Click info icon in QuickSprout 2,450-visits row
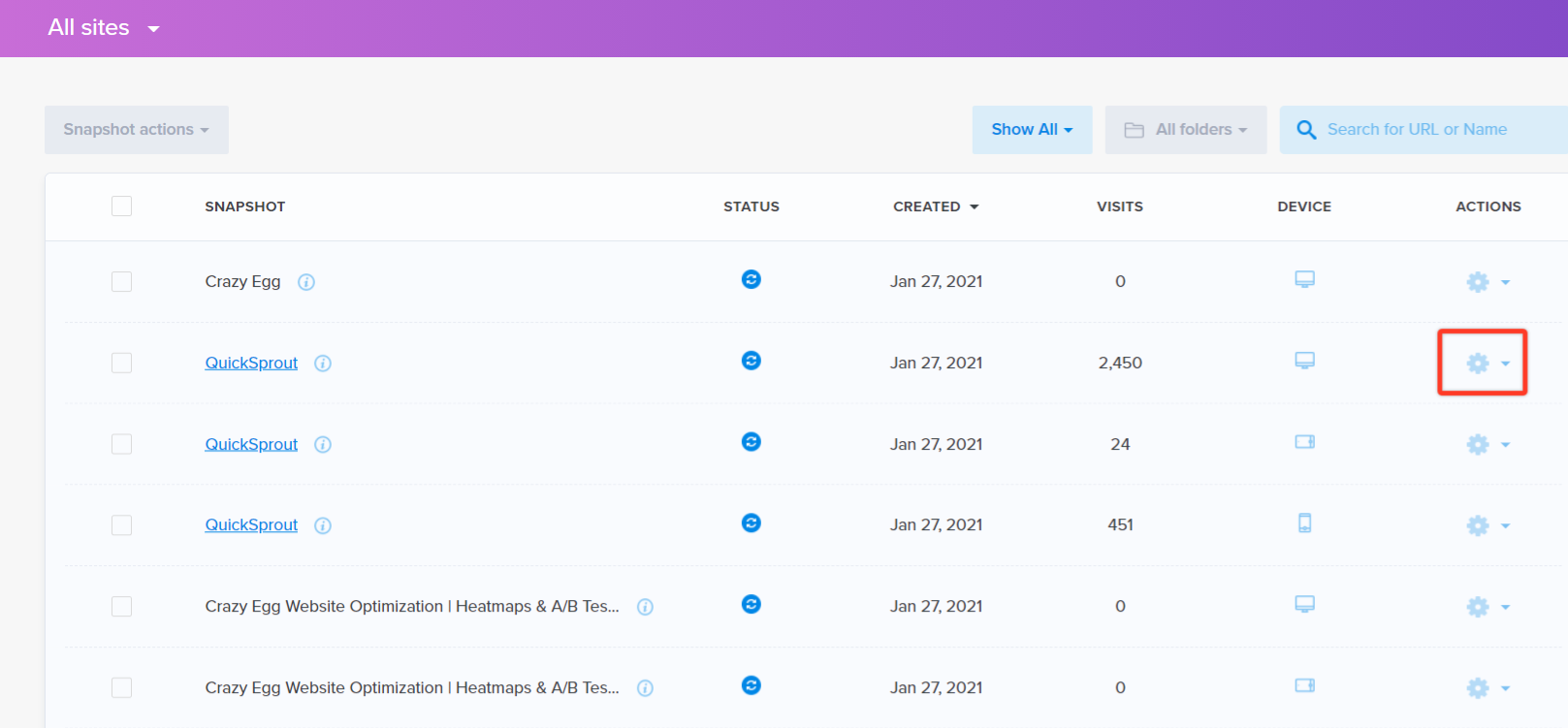1568x728 pixels. [x=323, y=364]
